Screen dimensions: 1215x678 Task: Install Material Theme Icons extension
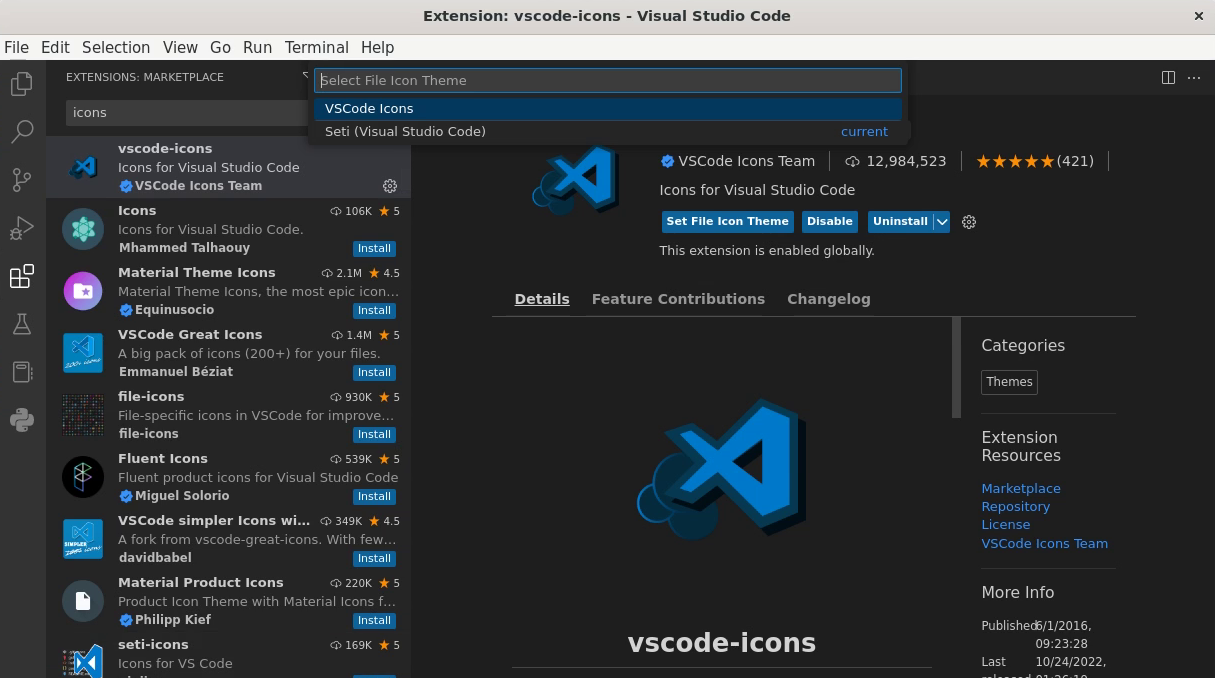[375, 311]
